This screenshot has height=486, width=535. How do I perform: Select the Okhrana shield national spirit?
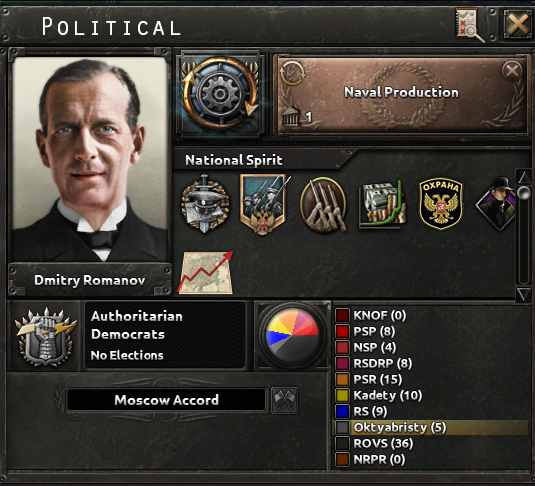pos(441,204)
